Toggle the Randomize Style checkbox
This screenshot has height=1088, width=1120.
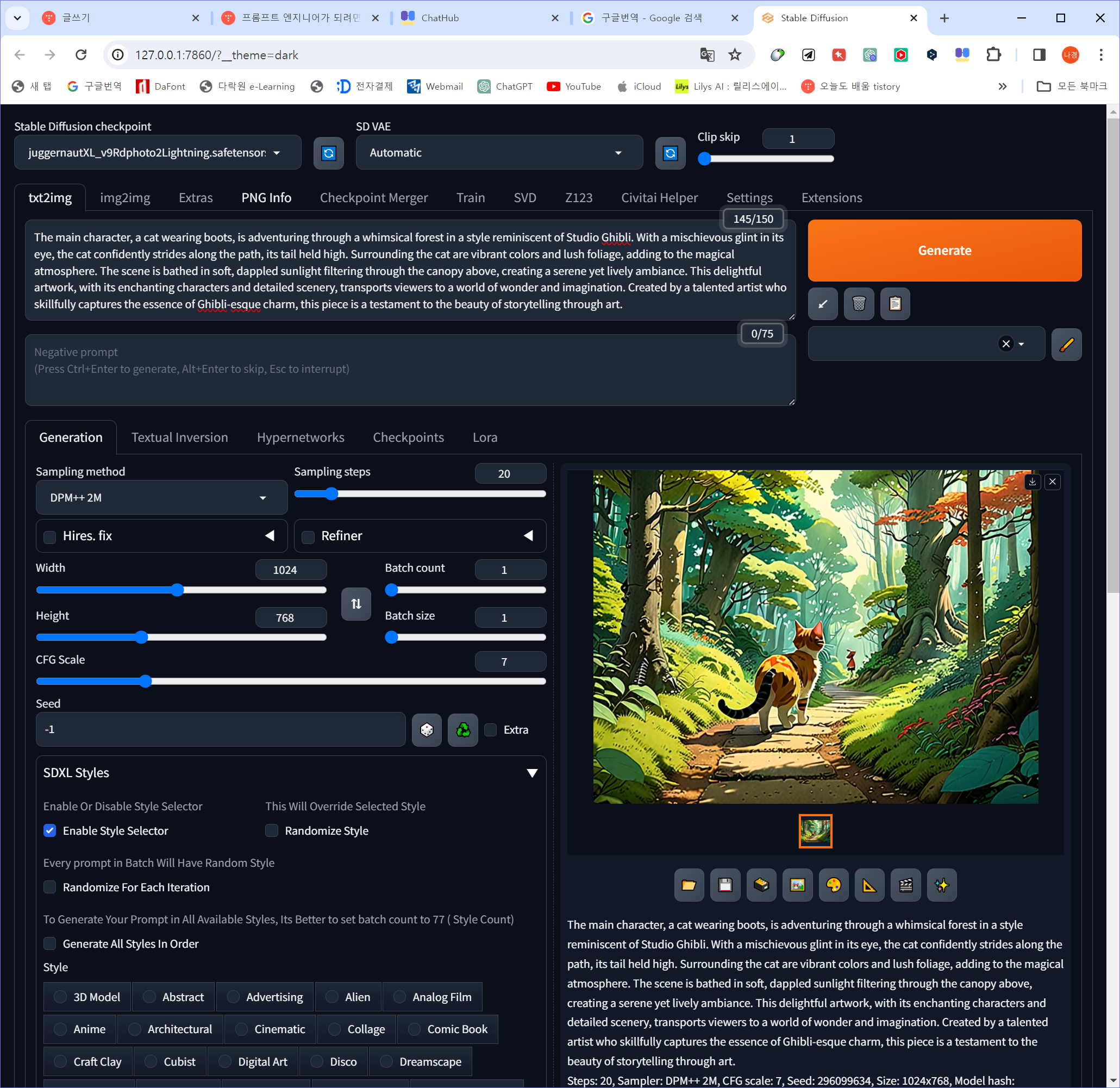click(x=271, y=830)
